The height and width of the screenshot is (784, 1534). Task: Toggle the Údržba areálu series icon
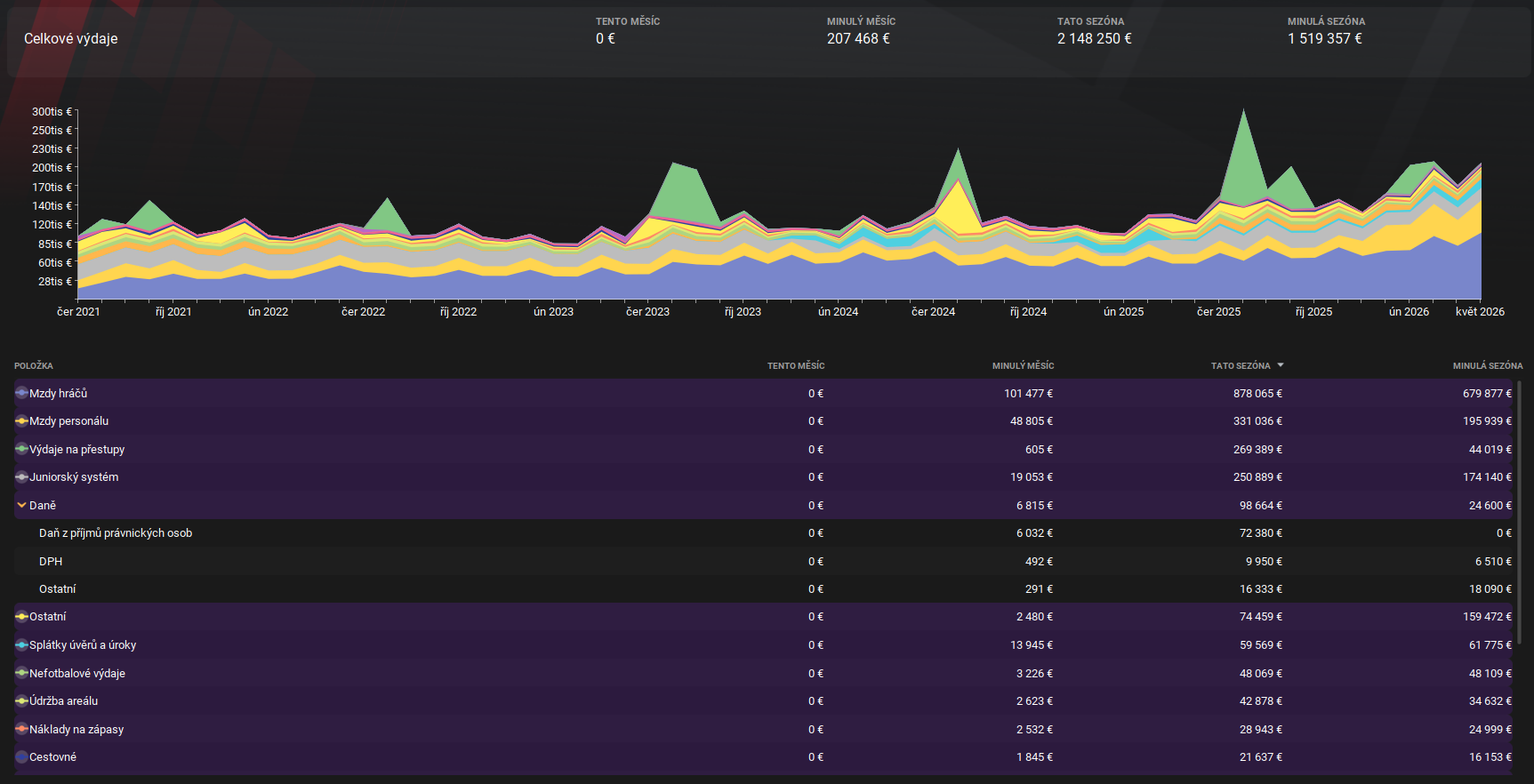coord(21,701)
